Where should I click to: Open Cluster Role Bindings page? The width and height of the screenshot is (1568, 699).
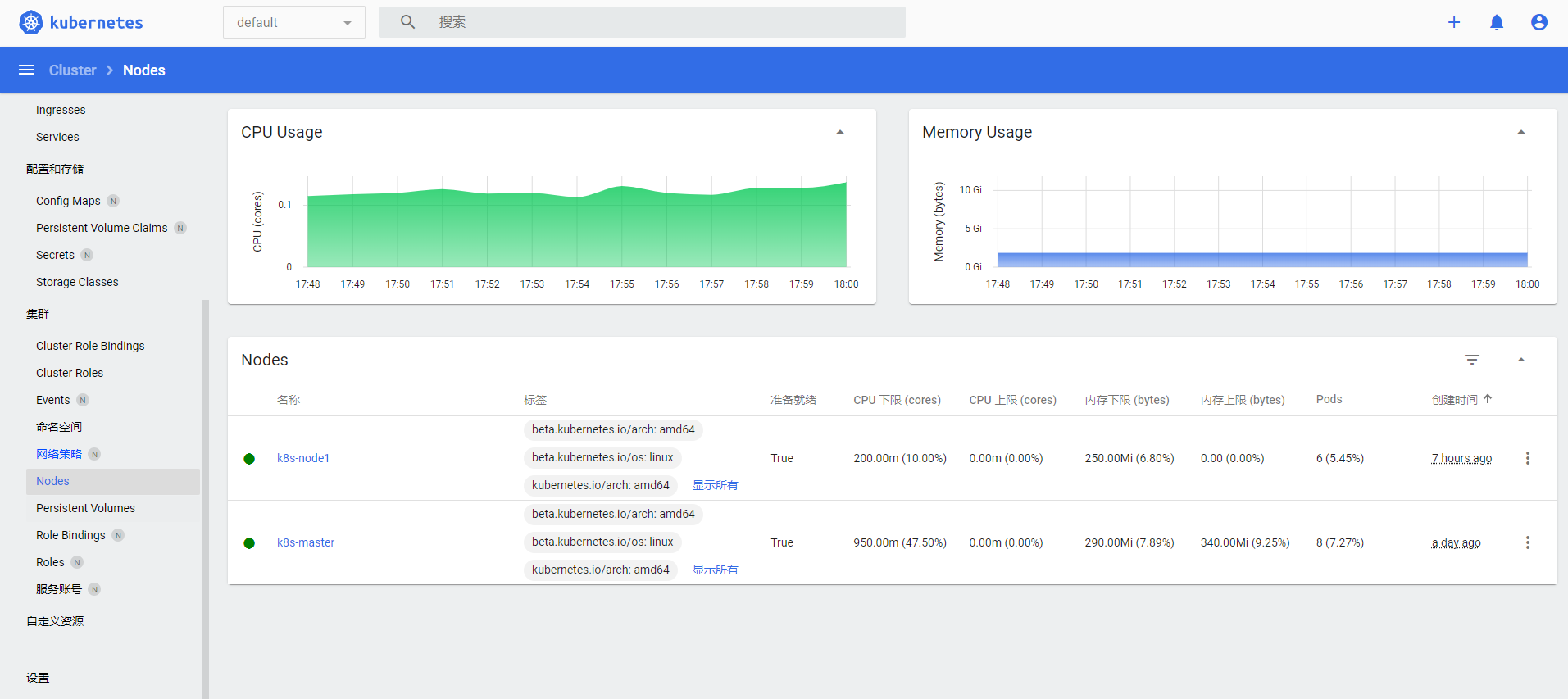coord(90,346)
